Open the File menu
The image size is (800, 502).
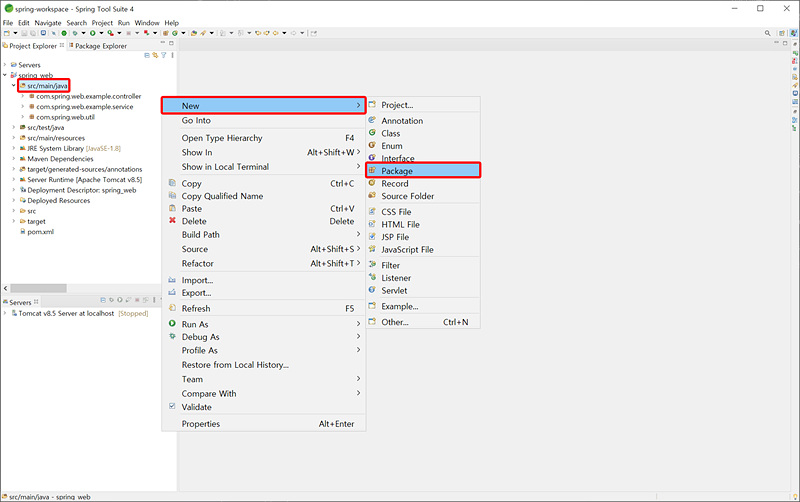(8, 23)
